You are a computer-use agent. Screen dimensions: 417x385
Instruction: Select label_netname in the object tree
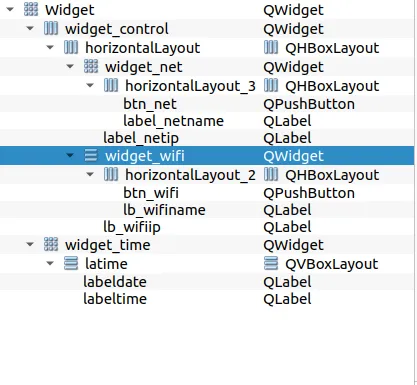(207, 121)
